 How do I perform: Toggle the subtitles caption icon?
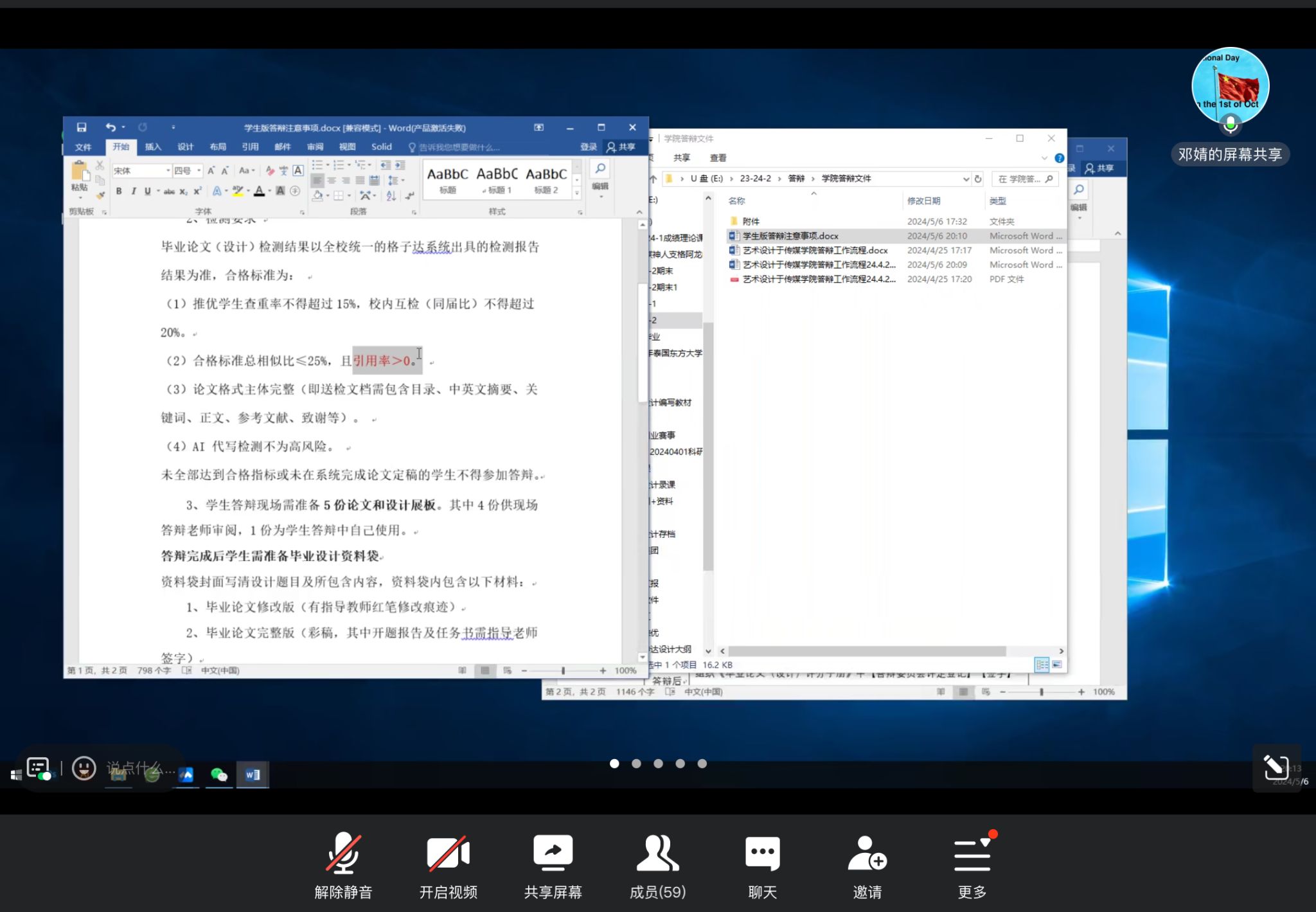(x=39, y=767)
